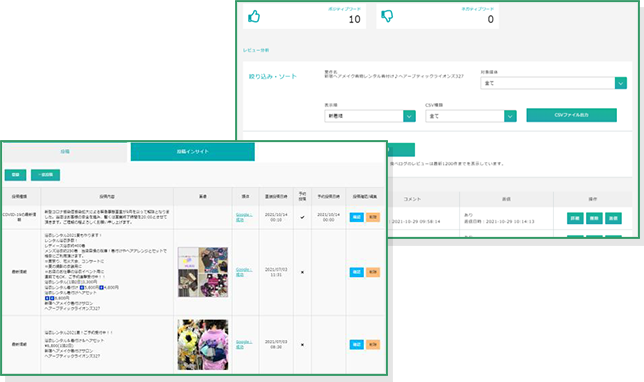Click the 絞り込み・ソート heading
This screenshot has width=644, height=382.
[273, 76]
